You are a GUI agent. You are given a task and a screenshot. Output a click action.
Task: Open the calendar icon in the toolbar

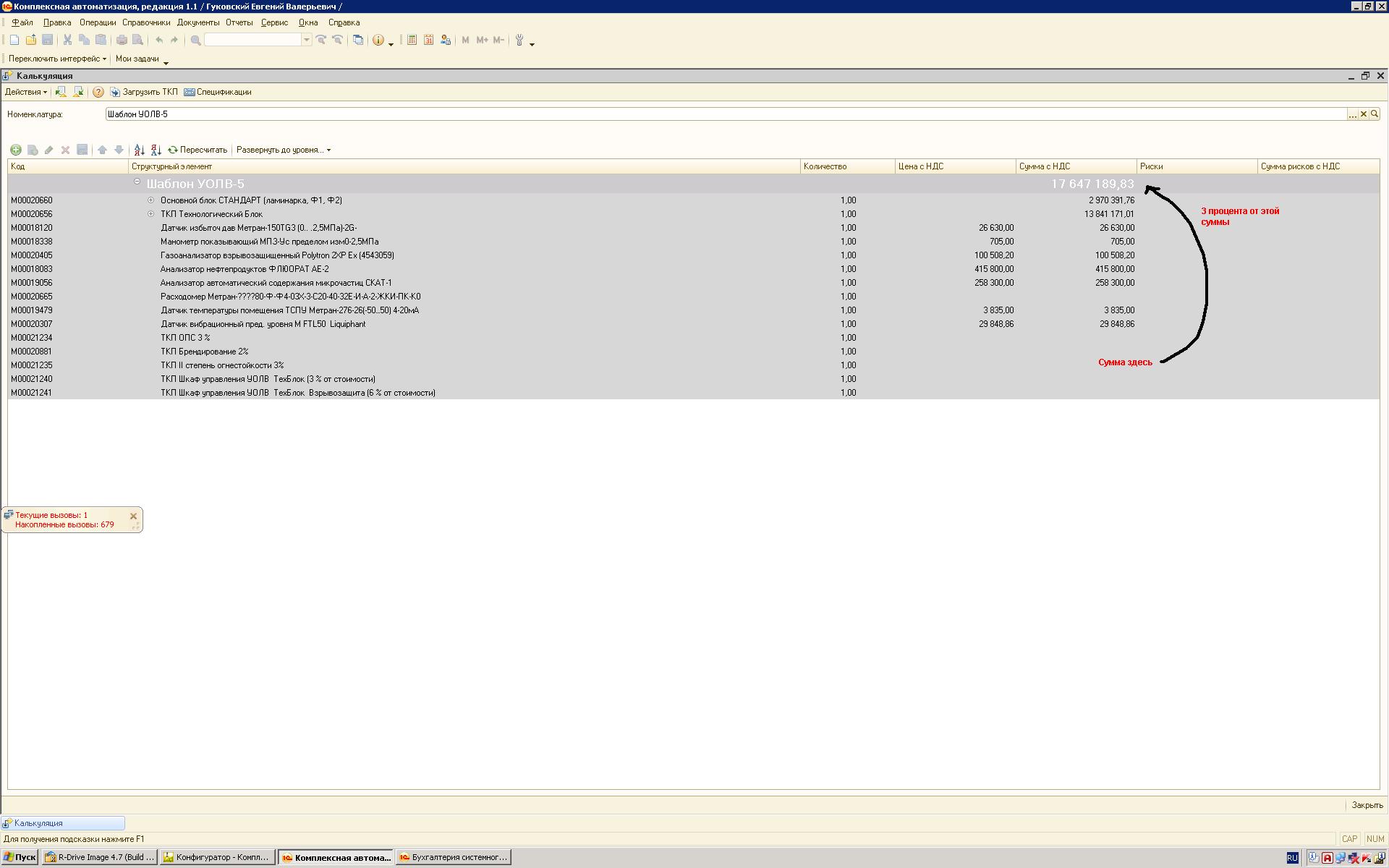point(428,41)
